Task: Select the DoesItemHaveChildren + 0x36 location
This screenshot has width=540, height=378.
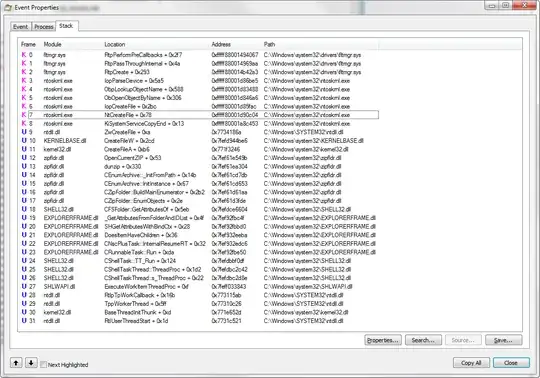Action: pos(141,235)
